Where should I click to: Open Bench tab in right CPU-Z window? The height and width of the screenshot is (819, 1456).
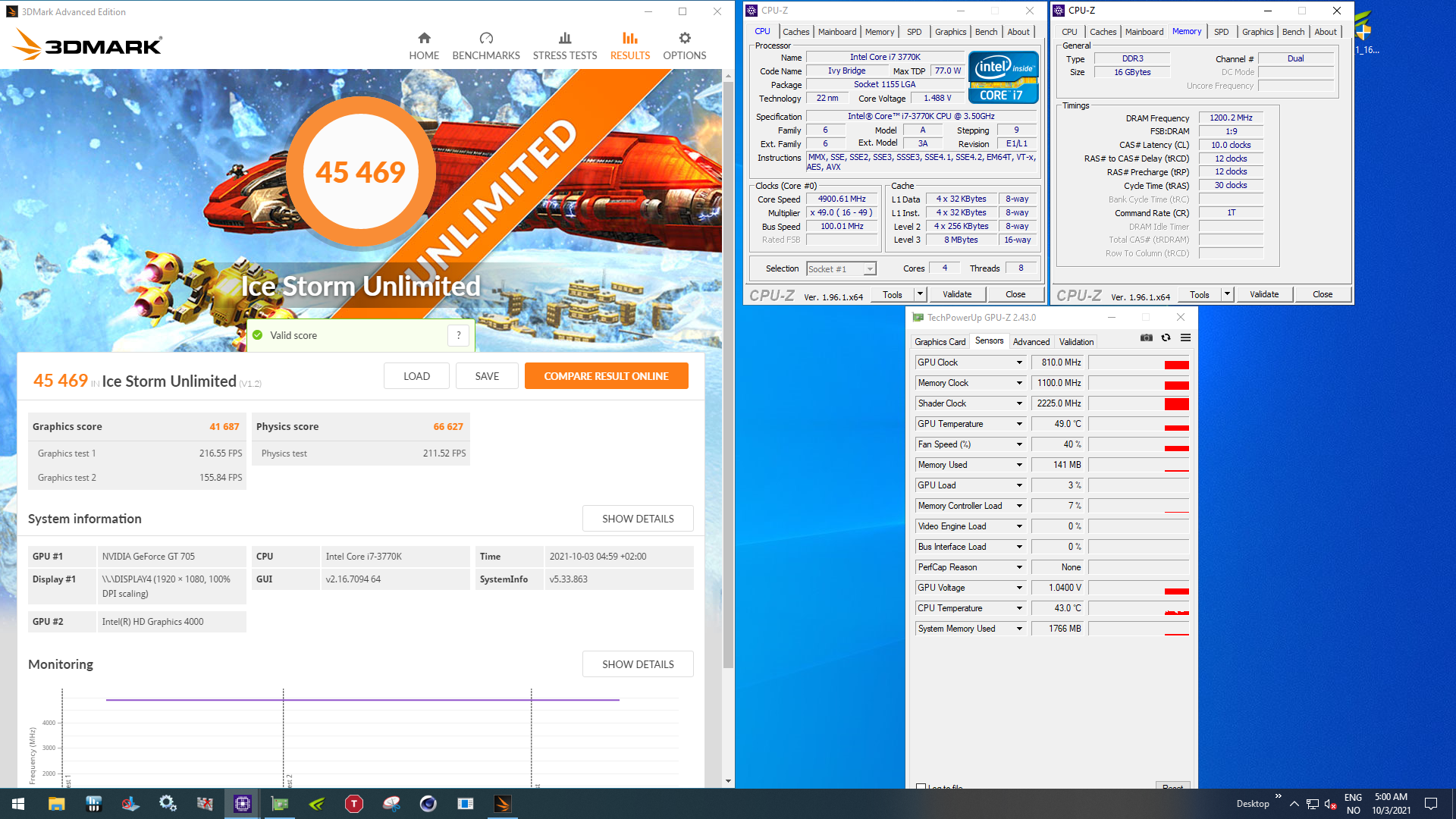[1293, 32]
